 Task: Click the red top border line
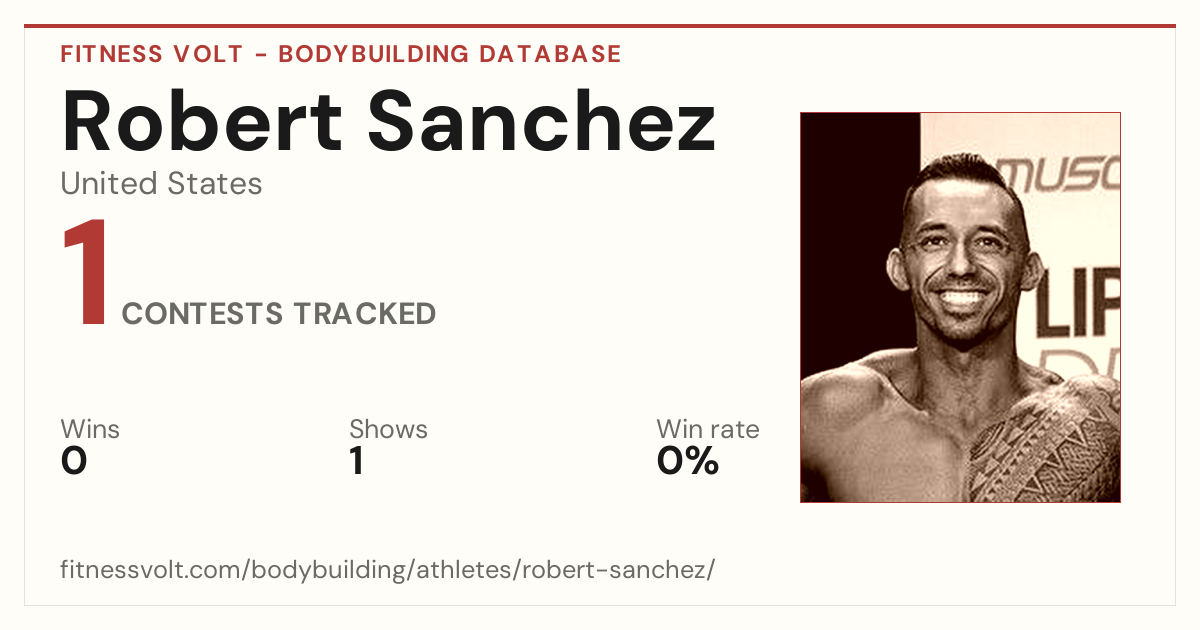[x=600, y=26]
